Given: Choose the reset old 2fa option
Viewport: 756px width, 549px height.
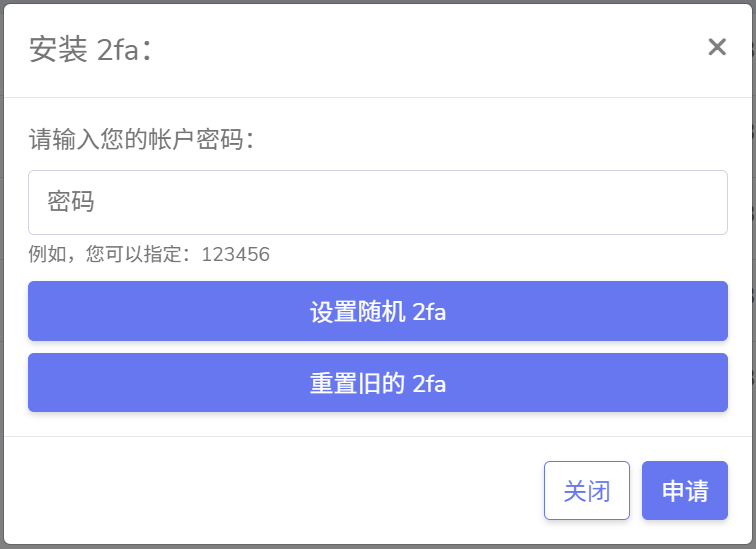Looking at the screenshot, I should point(377,383).
